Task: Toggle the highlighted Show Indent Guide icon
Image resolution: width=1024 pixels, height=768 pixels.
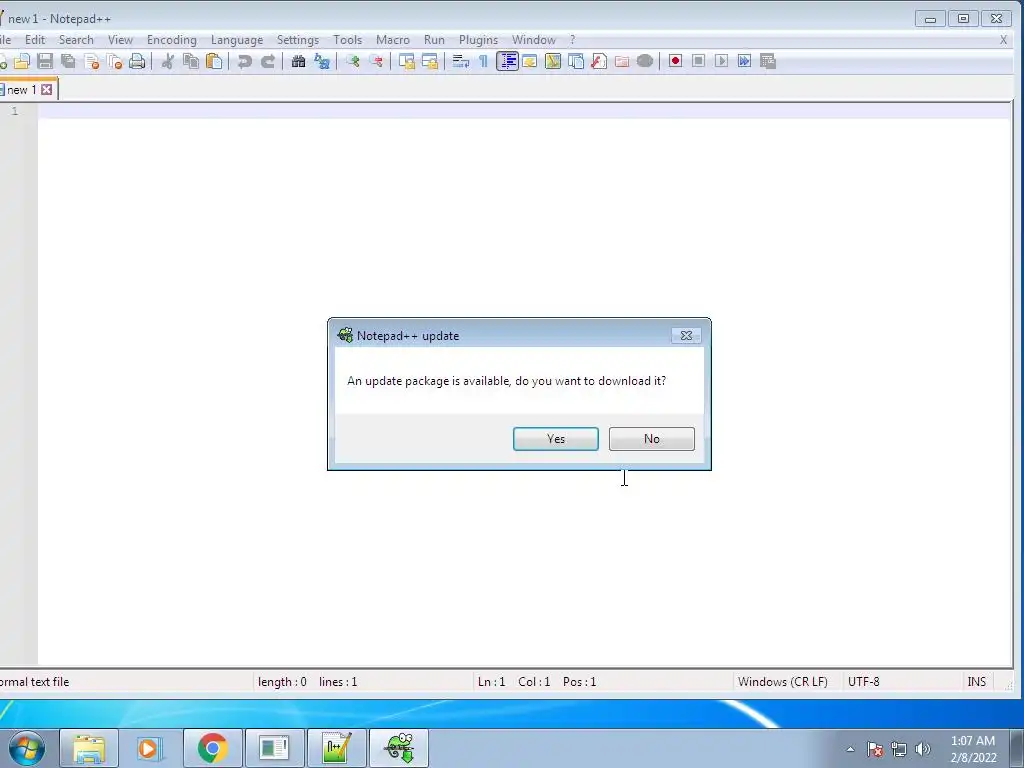Action: click(x=507, y=61)
